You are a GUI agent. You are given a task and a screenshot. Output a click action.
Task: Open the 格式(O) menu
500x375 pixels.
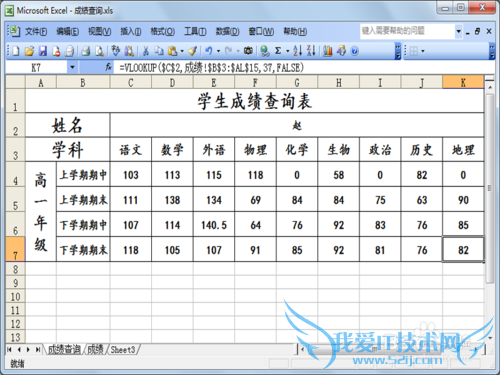pos(162,32)
